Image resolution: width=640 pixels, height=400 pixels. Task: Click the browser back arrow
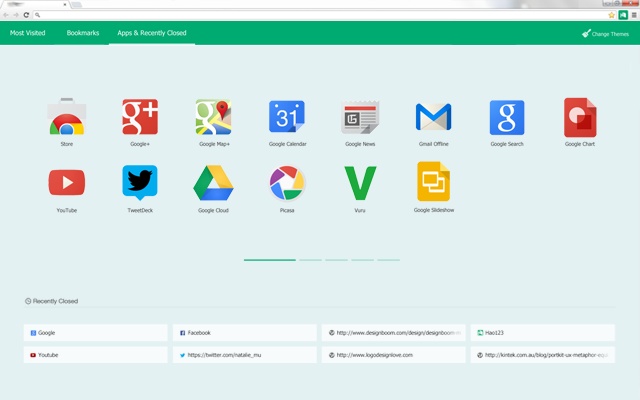tap(6, 15)
